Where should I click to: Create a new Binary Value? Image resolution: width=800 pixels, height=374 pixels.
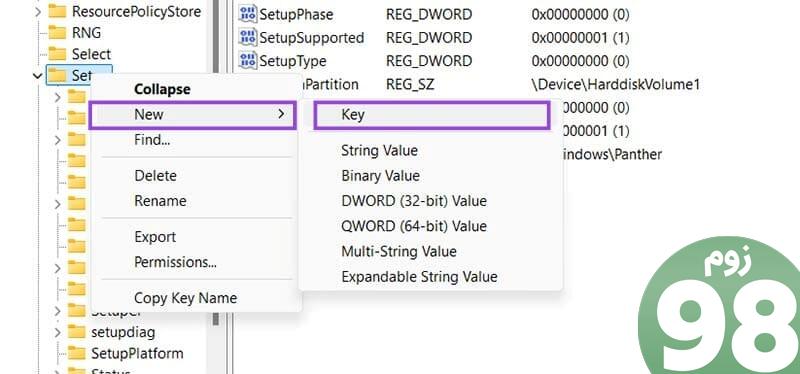[x=380, y=176]
